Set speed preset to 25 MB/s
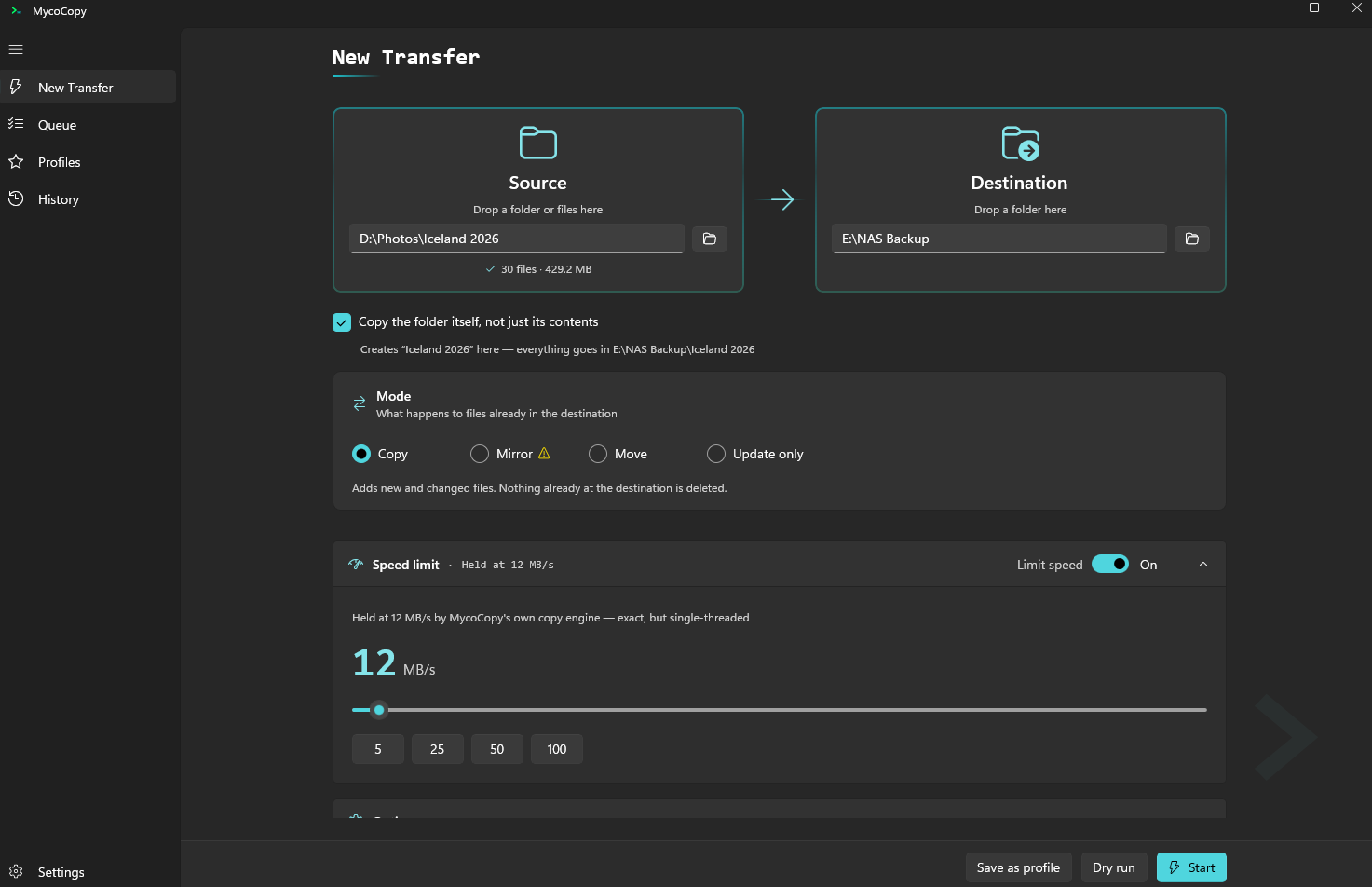 tap(438, 749)
